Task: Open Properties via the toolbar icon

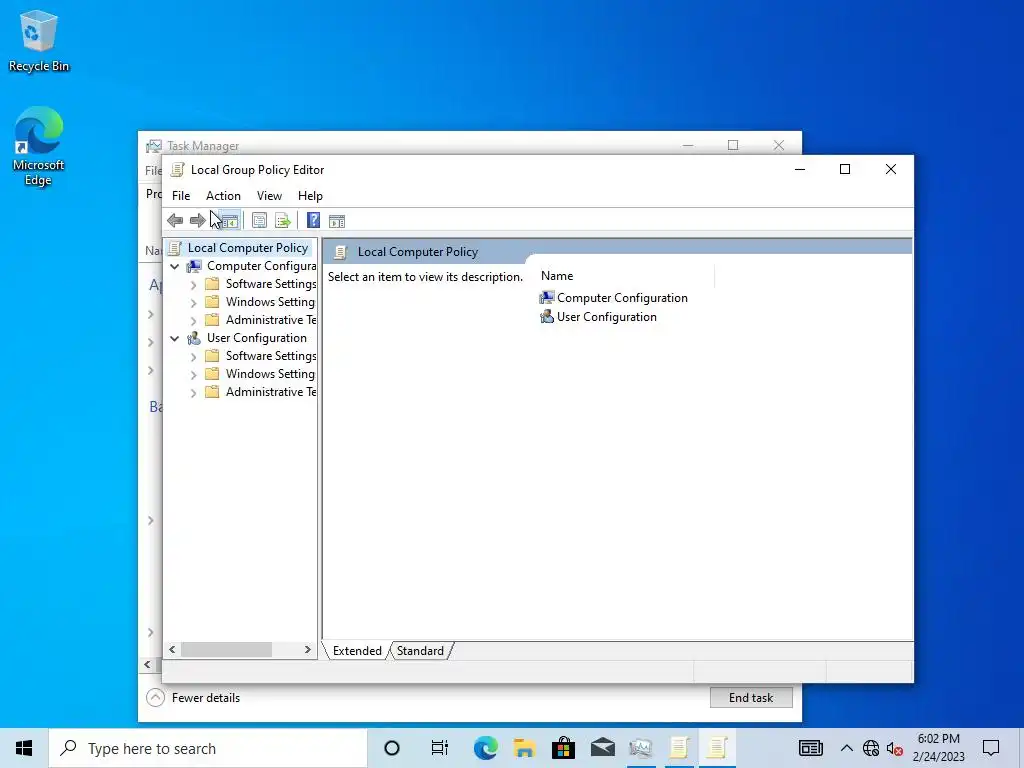Action: (259, 221)
